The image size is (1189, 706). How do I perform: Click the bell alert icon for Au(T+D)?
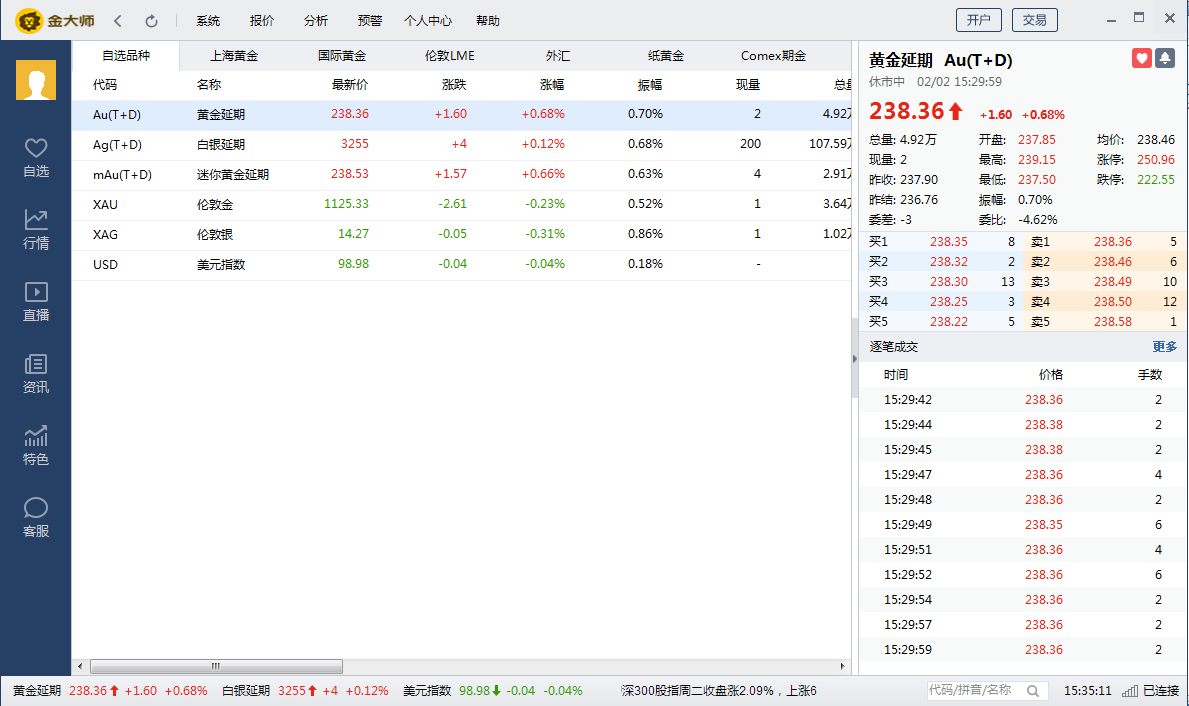(1165, 58)
